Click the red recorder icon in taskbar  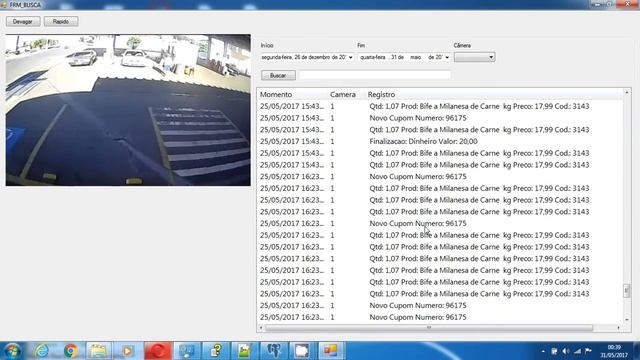click(x=158, y=351)
